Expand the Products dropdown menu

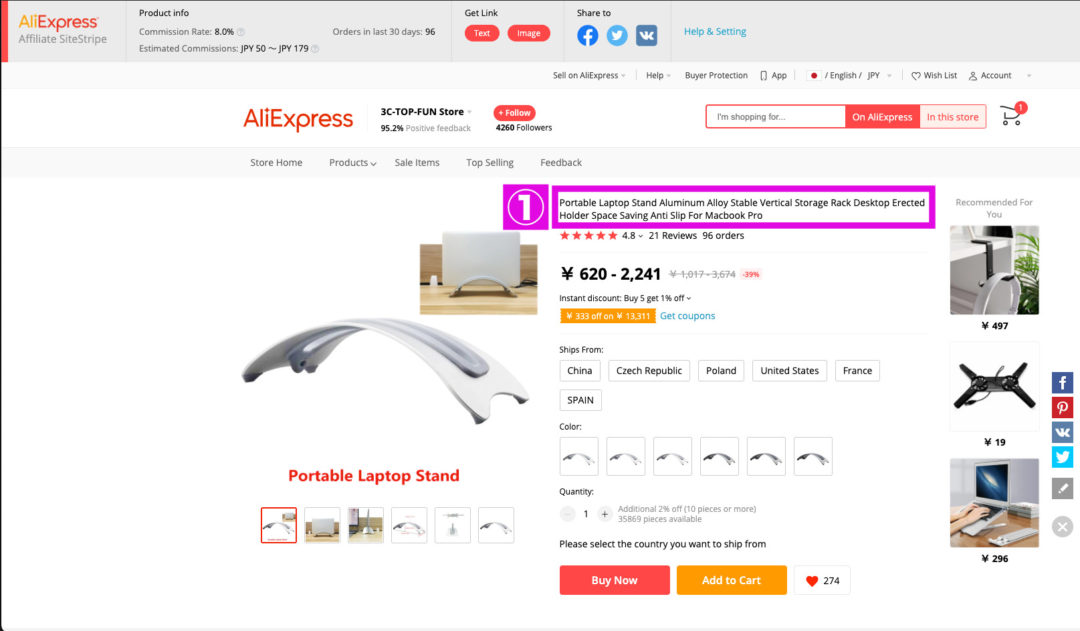[352, 163]
